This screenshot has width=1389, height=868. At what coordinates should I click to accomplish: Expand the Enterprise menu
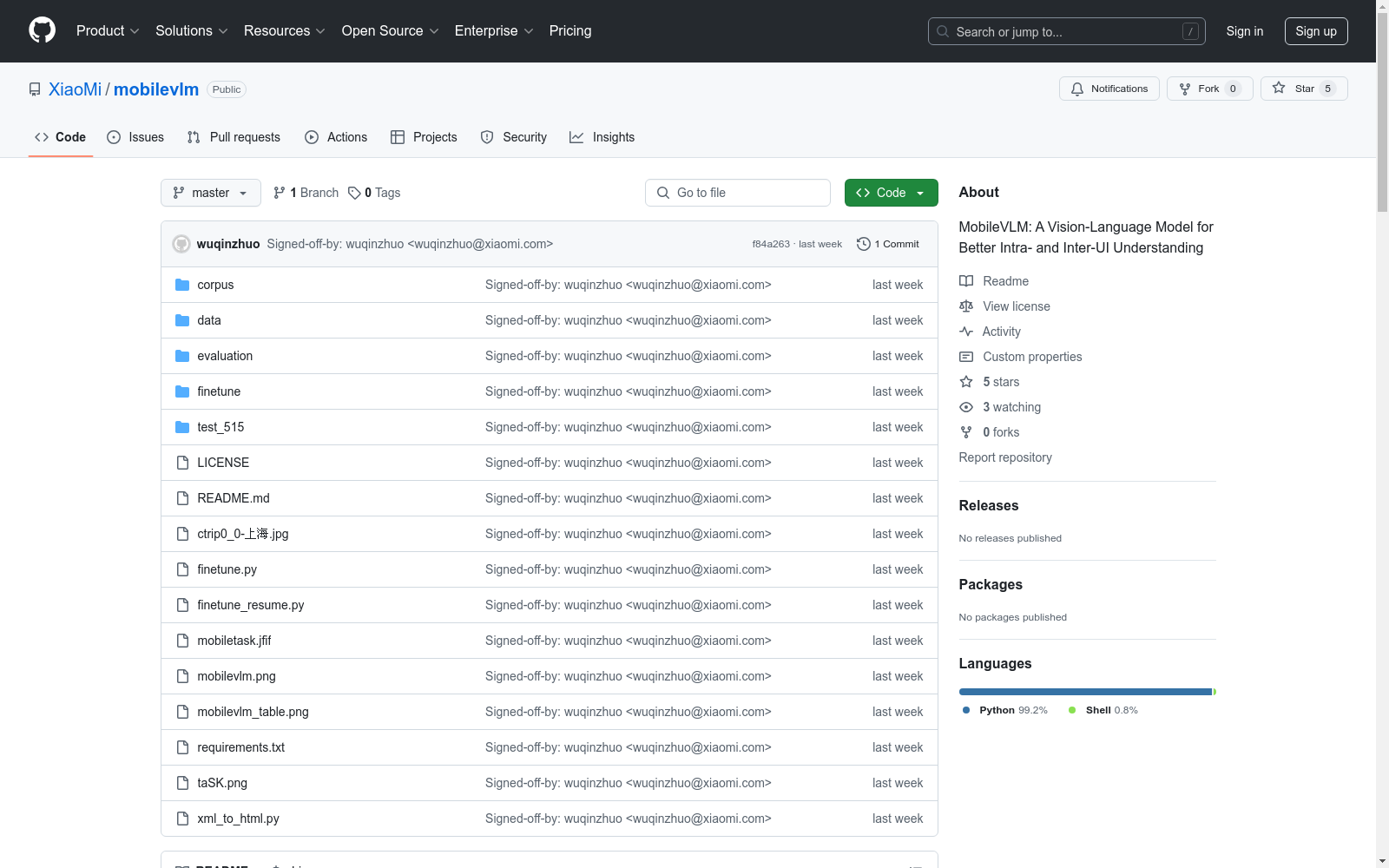[x=494, y=31]
